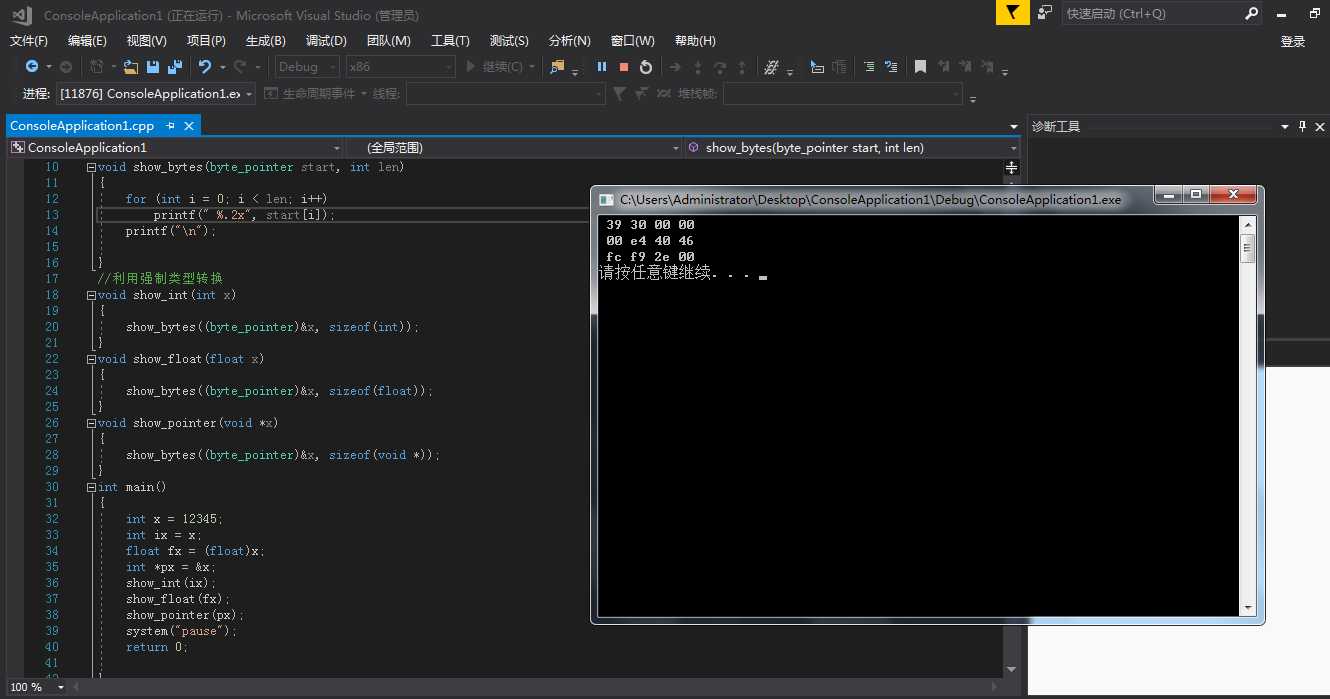The width and height of the screenshot is (1330, 699).
Task: Click the 登录 sign-in link
Action: tap(1293, 41)
